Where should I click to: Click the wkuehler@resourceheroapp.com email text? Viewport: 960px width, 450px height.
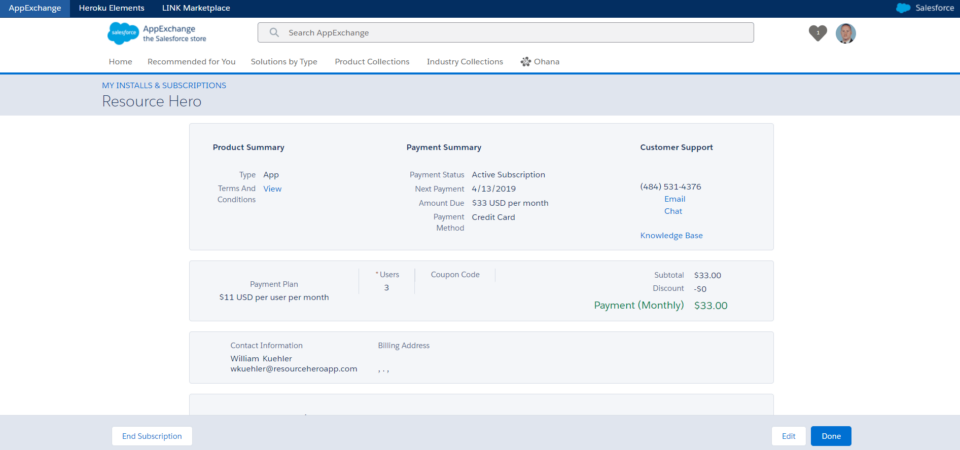pyautogui.click(x=294, y=369)
